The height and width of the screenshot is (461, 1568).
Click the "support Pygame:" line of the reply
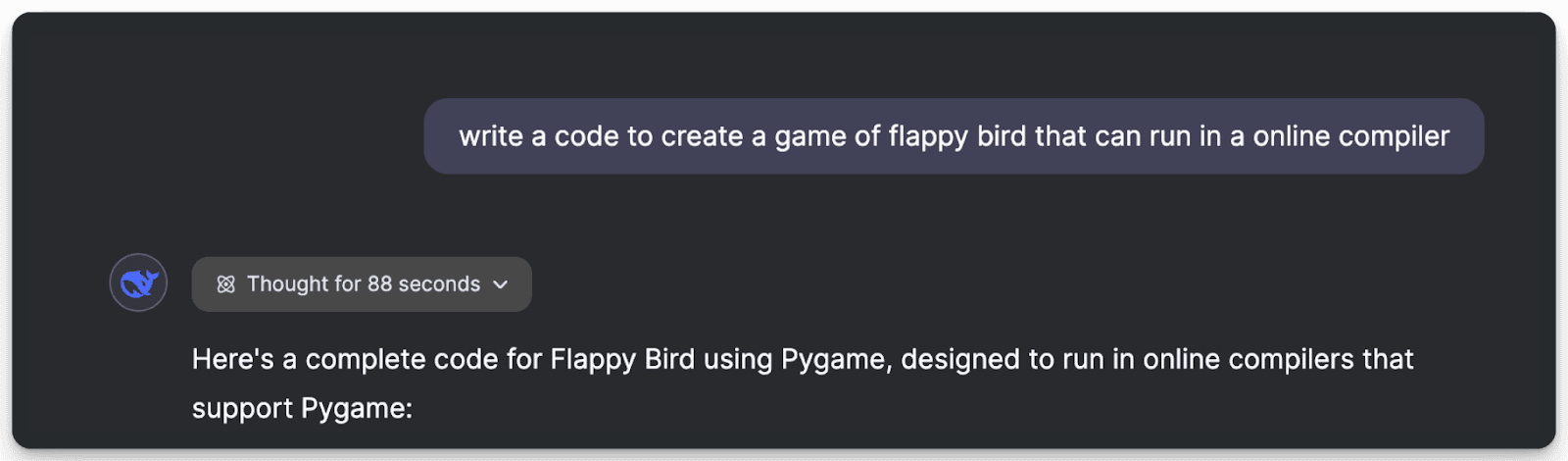[x=303, y=408]
